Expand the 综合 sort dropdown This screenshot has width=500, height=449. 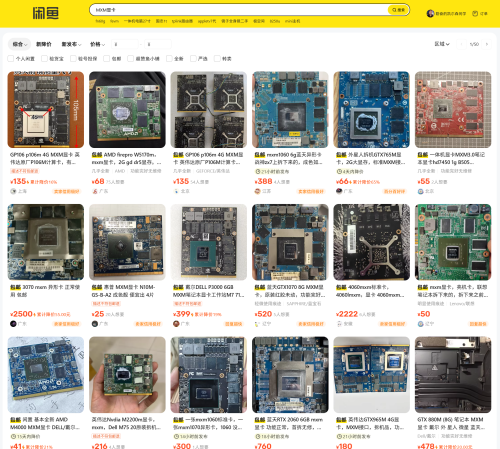click(x=20, y=44)
